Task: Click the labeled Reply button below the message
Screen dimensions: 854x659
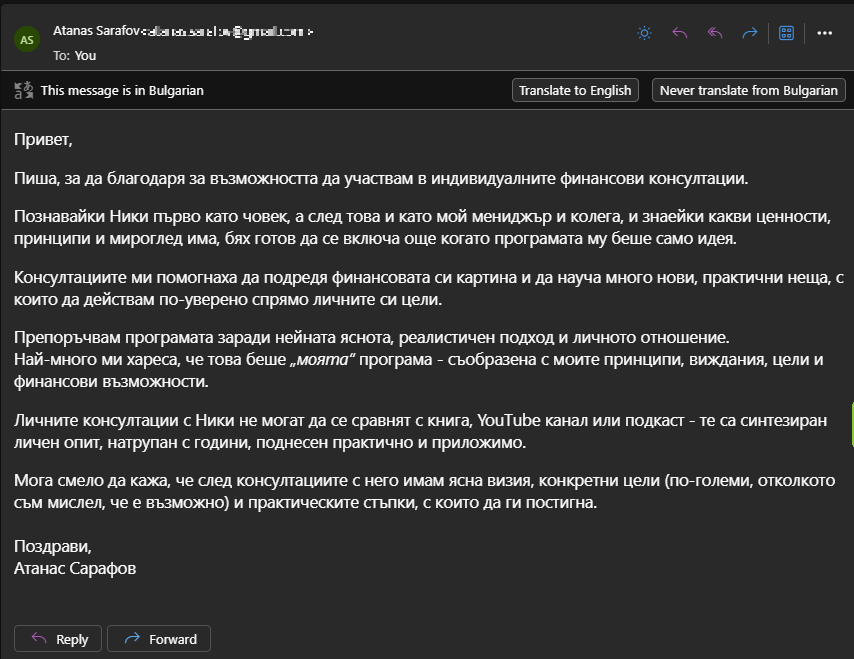Action: (60, 639)
